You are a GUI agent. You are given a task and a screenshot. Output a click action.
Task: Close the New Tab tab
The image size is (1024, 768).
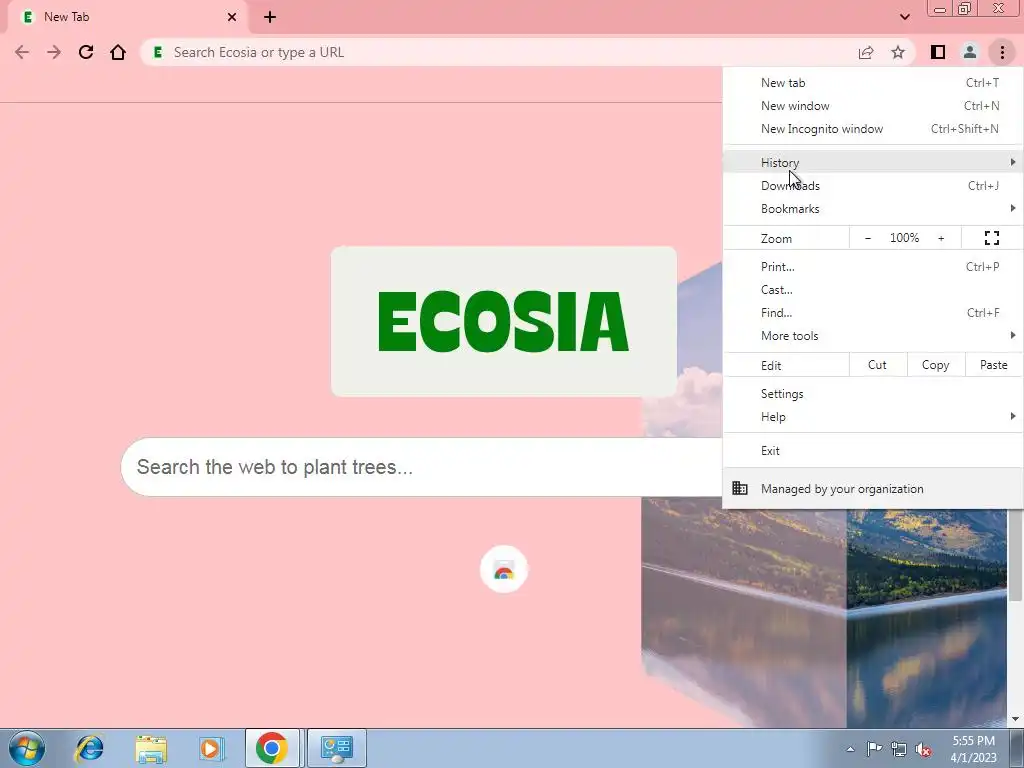pos(232,17)
